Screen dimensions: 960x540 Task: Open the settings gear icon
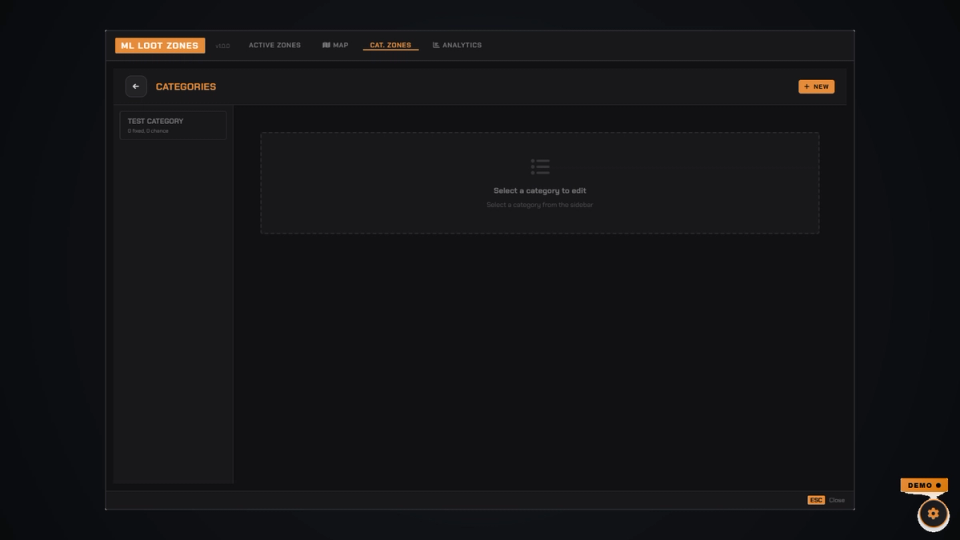tap(932, 514)
